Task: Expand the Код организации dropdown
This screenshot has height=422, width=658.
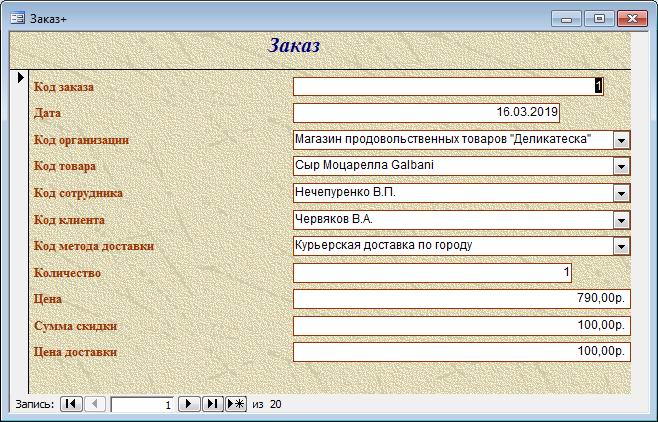Action: point(621,140)
